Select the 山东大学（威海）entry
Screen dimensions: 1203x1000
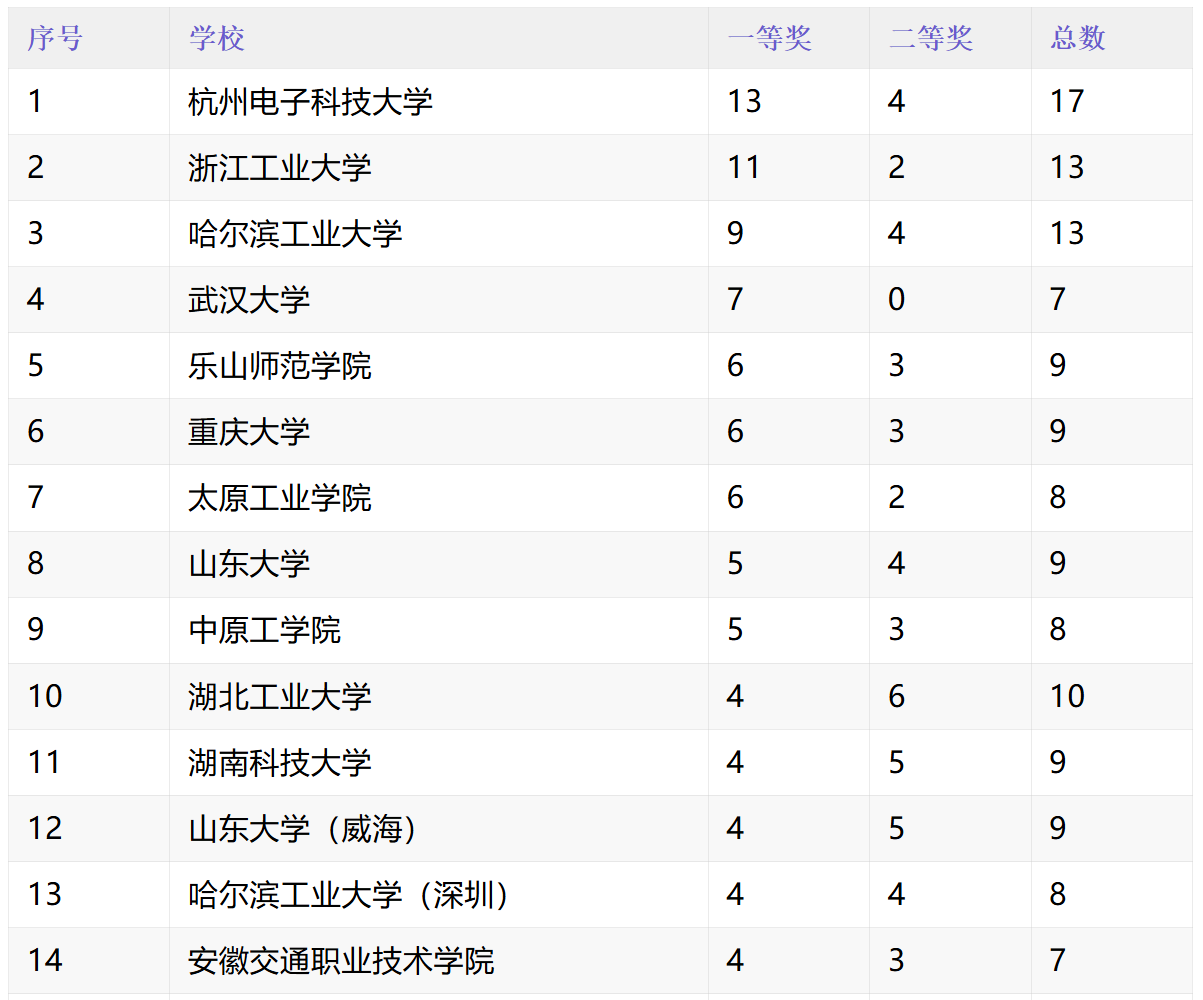[302, 828]
